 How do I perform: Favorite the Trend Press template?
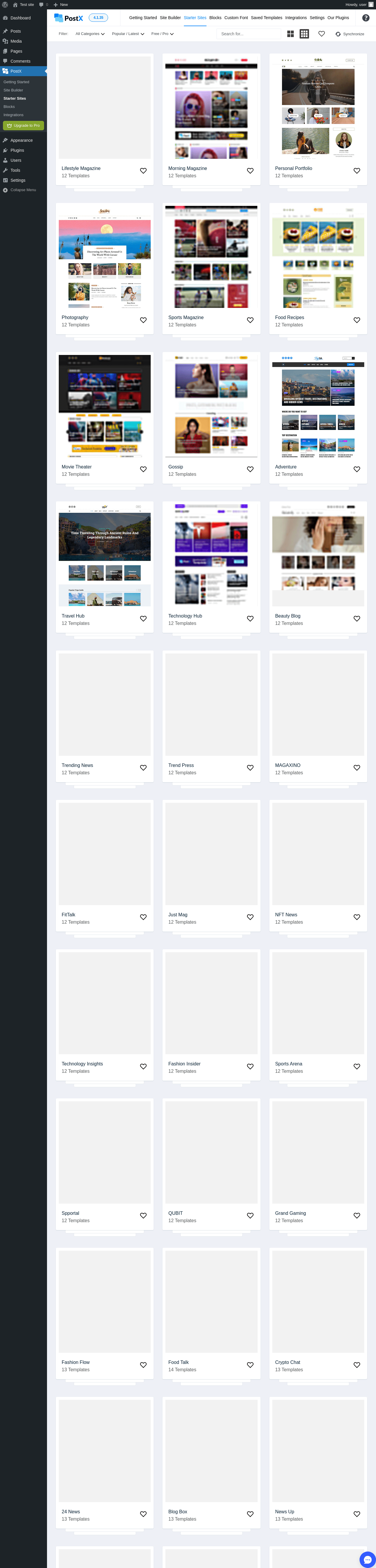coord(250,768)
